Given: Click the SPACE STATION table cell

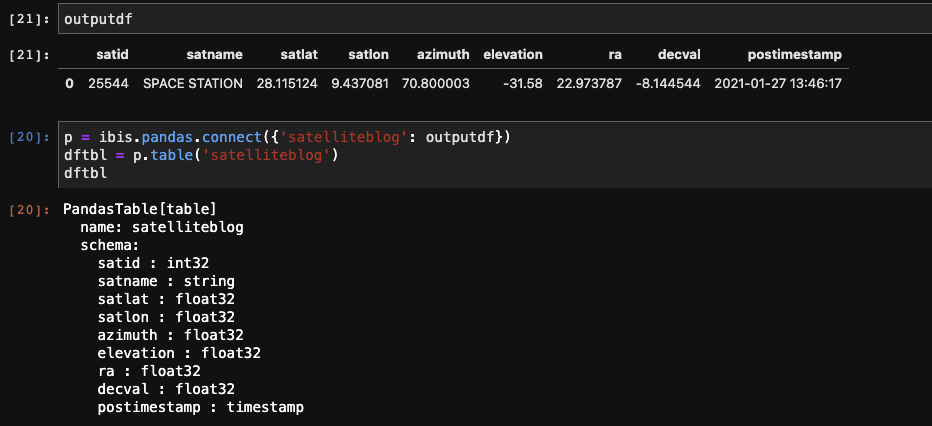Looking at the screenshot, I should pos(193,84).
